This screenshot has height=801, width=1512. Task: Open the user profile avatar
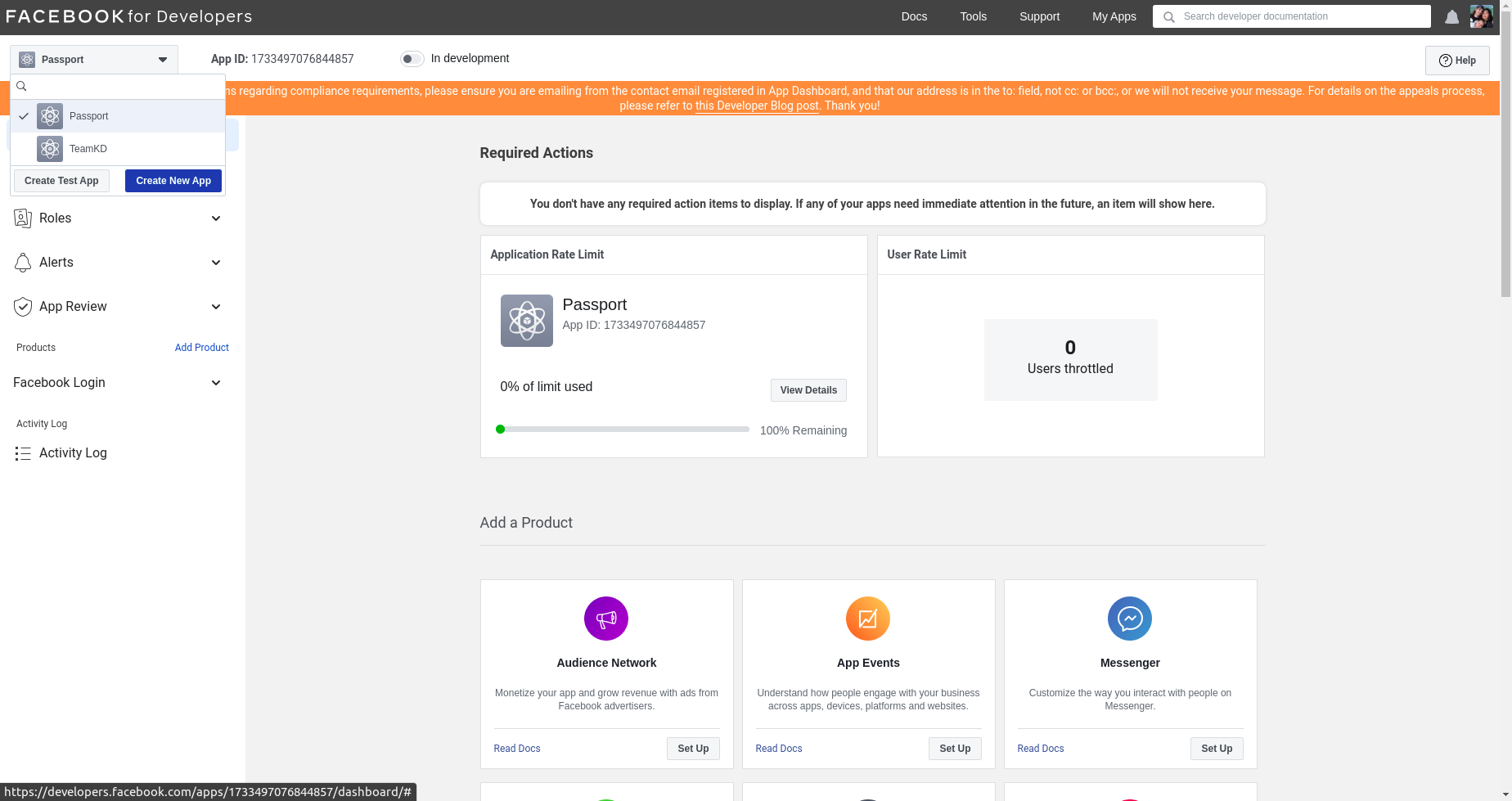(x=1481, y=16)
